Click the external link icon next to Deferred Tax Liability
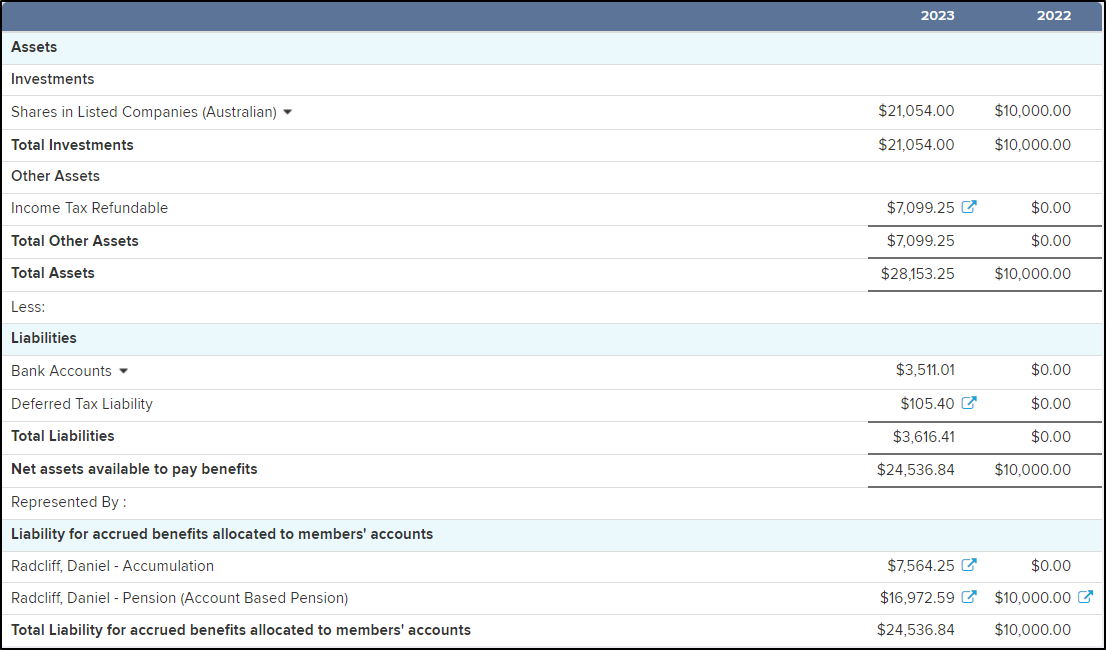This screenshot has width=1106, height=650. tap(968, 403)
